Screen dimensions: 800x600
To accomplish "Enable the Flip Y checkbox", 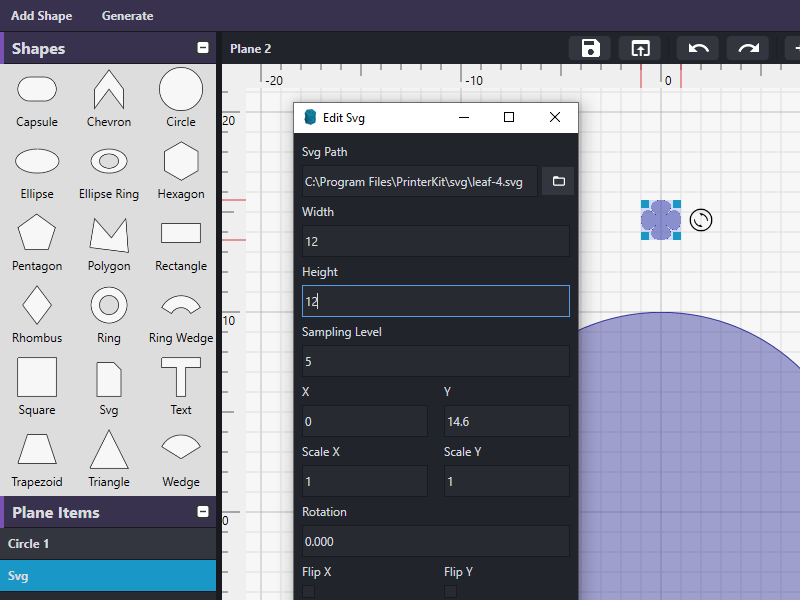I will pos(450,591).
